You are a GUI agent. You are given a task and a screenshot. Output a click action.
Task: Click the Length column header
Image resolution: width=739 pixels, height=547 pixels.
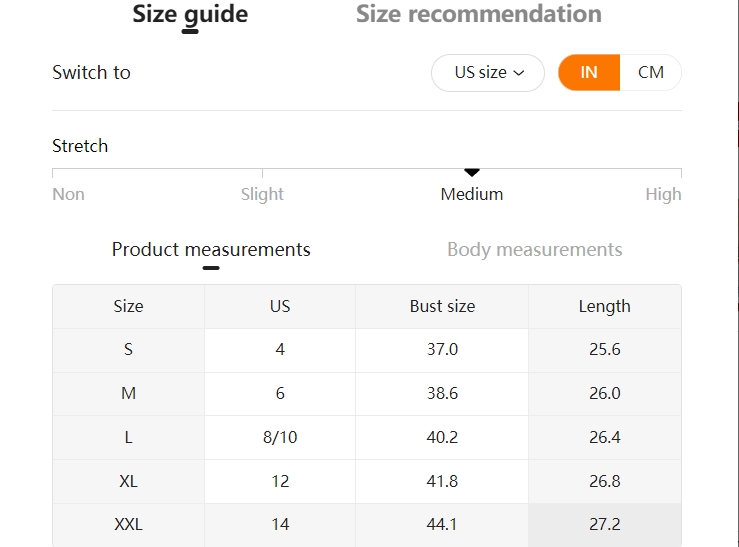coord(605,306)
